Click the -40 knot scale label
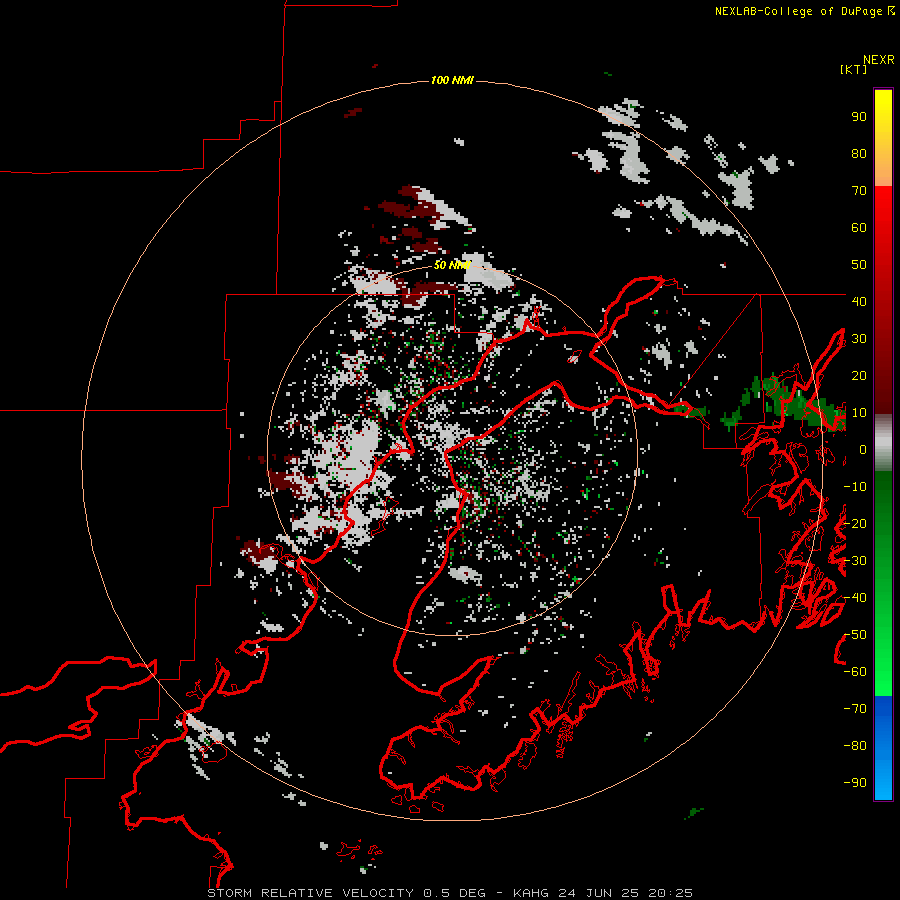Screen dimensions: 900x900 pos(855,598)
